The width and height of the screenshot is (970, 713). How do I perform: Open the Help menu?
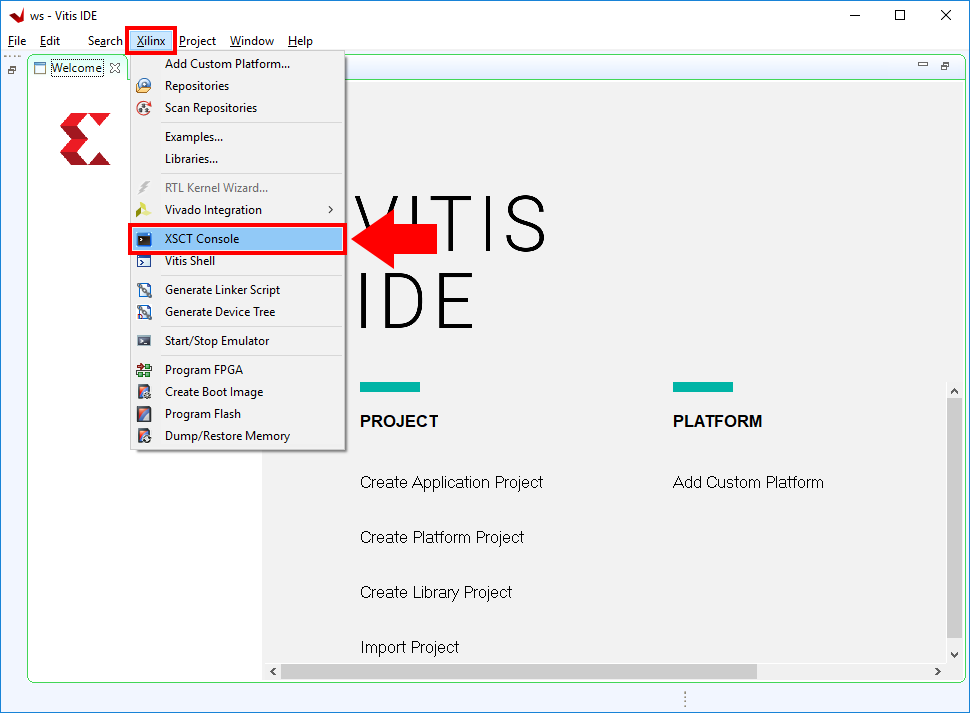point(300,41)
